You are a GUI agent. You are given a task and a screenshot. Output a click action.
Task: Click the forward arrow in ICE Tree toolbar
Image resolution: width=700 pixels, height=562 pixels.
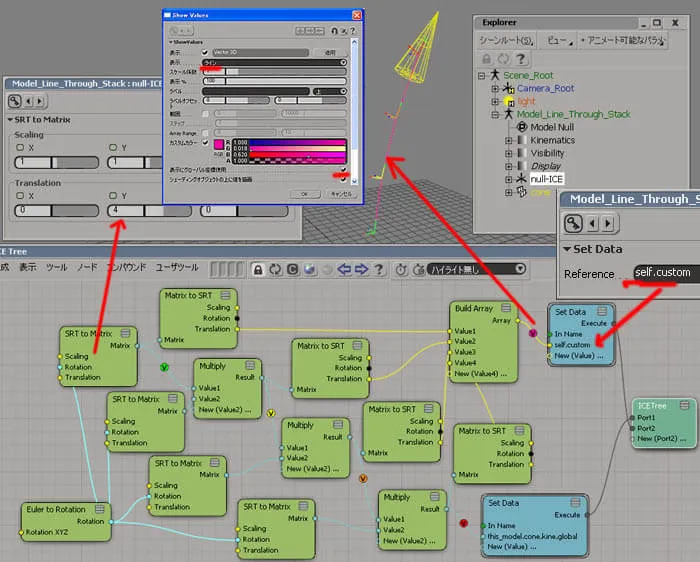361,269
